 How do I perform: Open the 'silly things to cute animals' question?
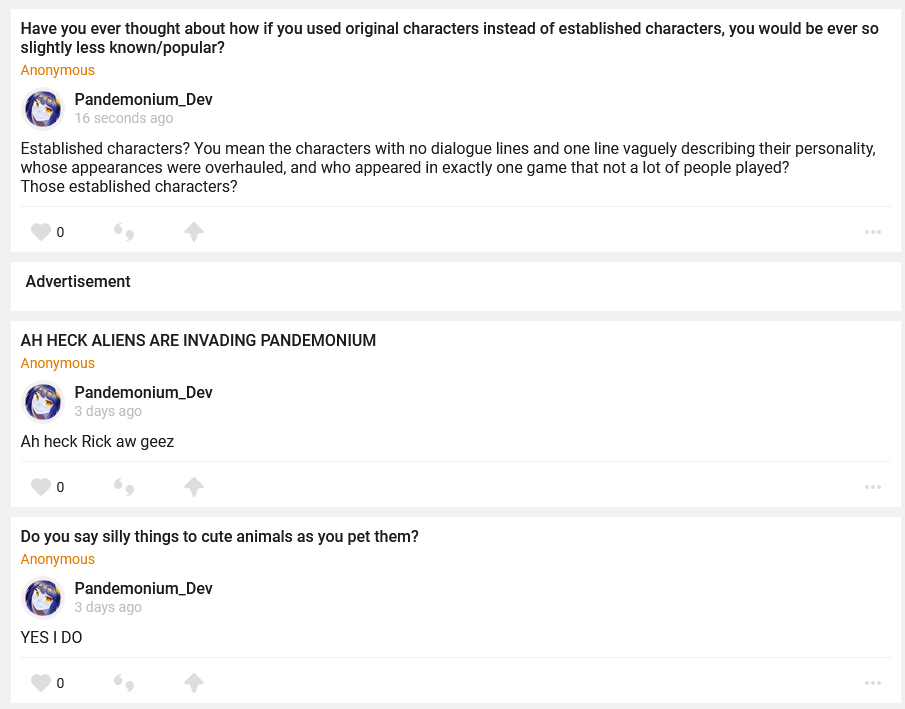click(x=219, y=536)
